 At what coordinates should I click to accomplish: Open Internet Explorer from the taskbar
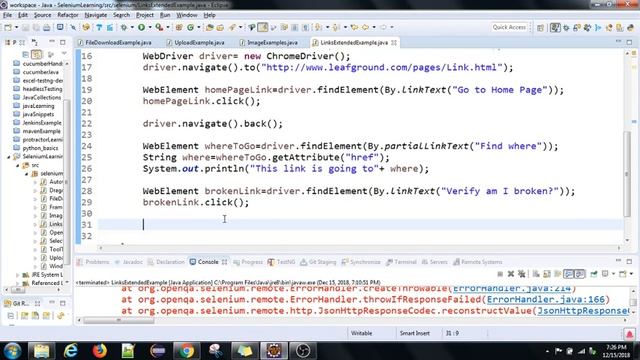70,351
